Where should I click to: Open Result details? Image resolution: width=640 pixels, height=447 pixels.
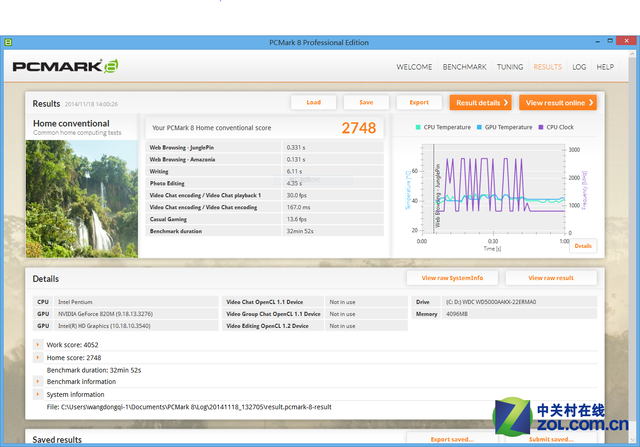(x=481, y=103)
